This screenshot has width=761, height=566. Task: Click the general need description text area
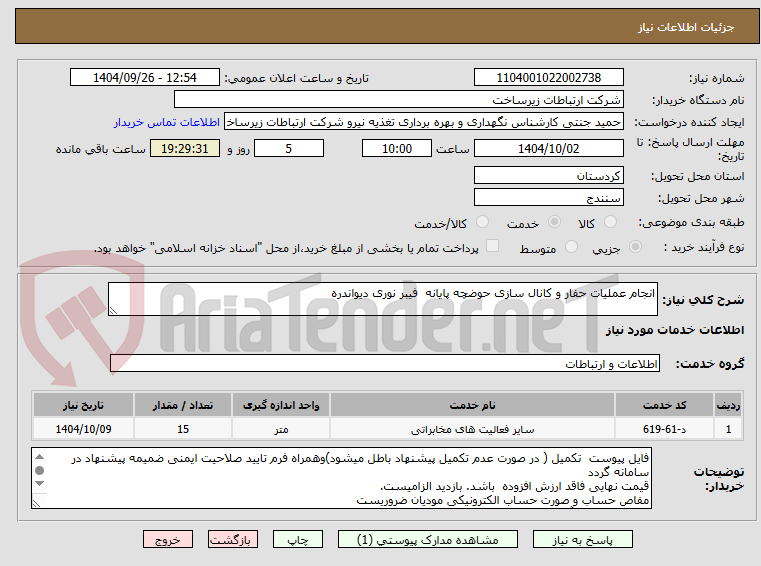point(382,299)
